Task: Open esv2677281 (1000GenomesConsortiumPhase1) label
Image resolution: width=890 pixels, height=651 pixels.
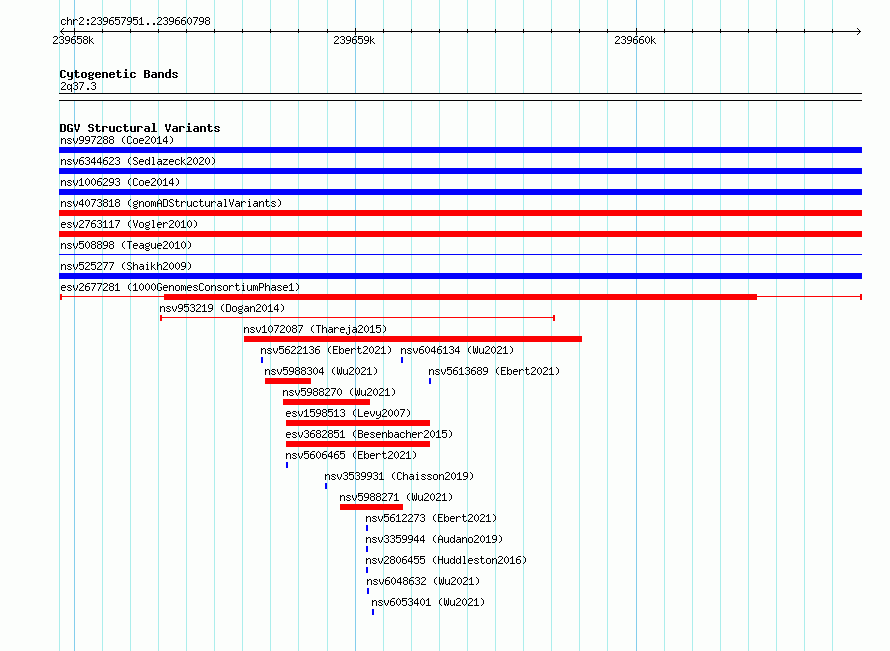Action: pos(180,287)
